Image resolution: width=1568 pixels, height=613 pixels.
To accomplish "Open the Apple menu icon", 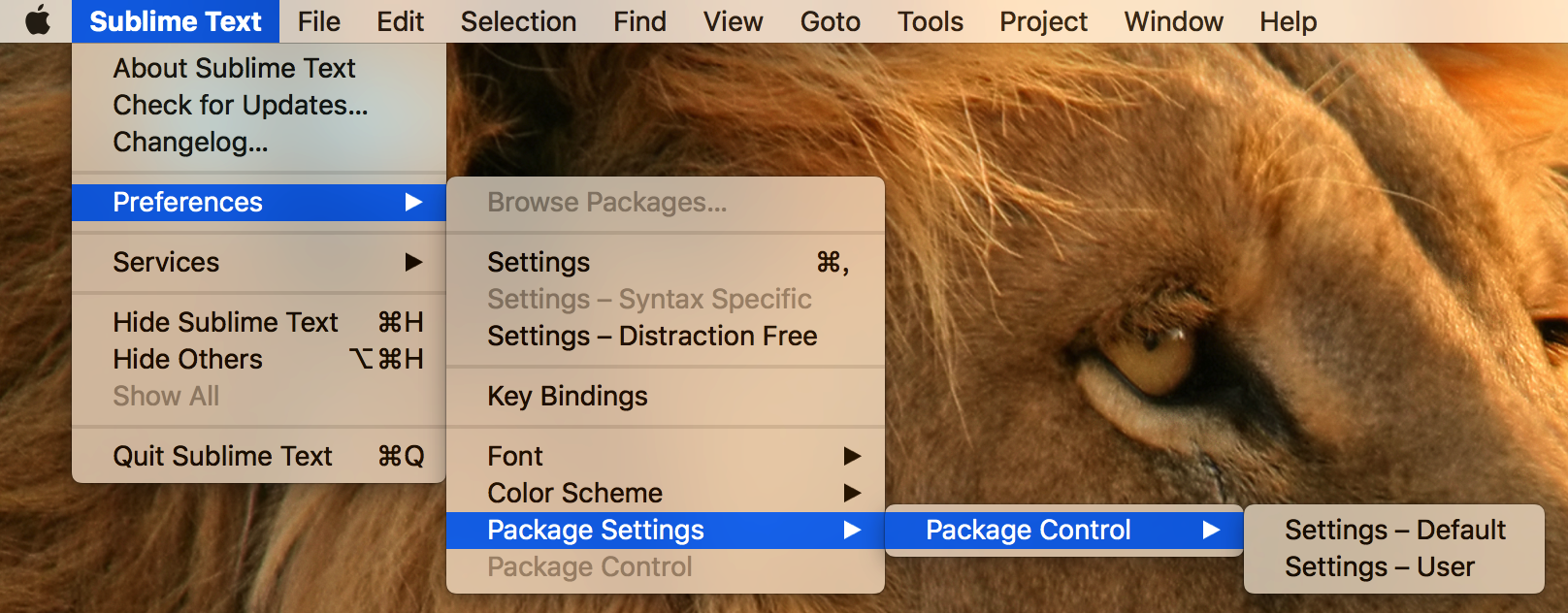I will coord(37,20).
